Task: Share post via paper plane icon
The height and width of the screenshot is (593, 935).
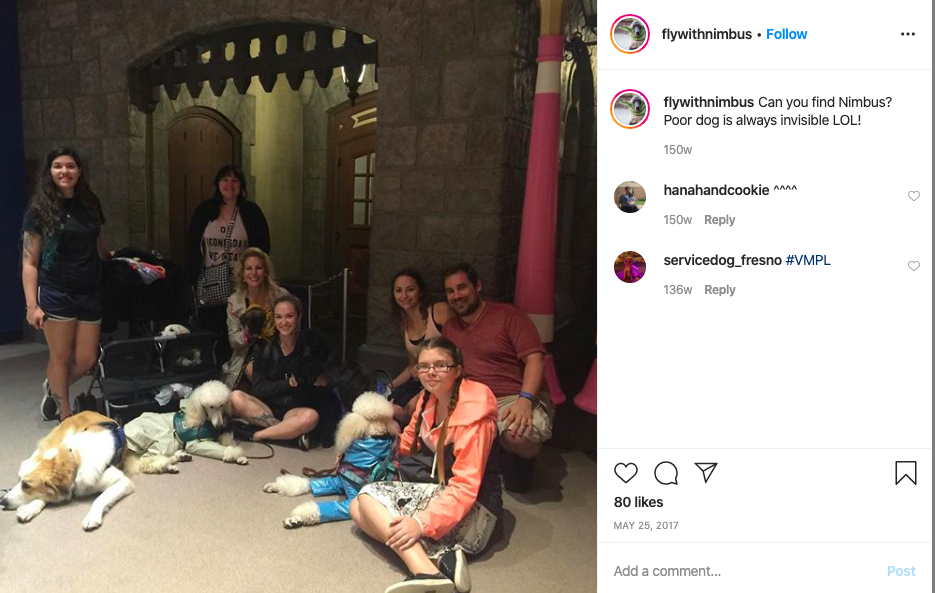Action: (705, 472)
